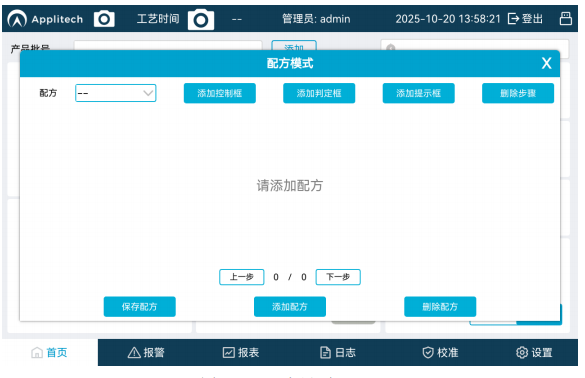Click the 管理员: admin text

(316, 19)
